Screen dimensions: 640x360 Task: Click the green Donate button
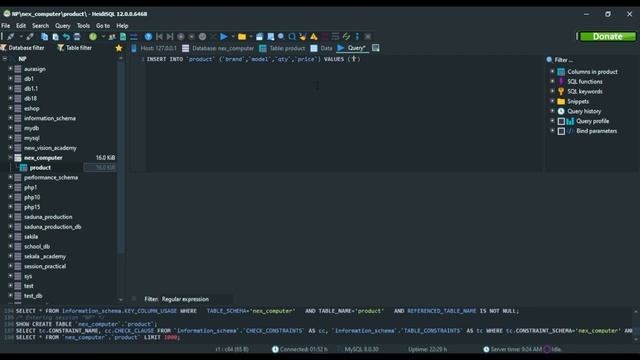608,36
